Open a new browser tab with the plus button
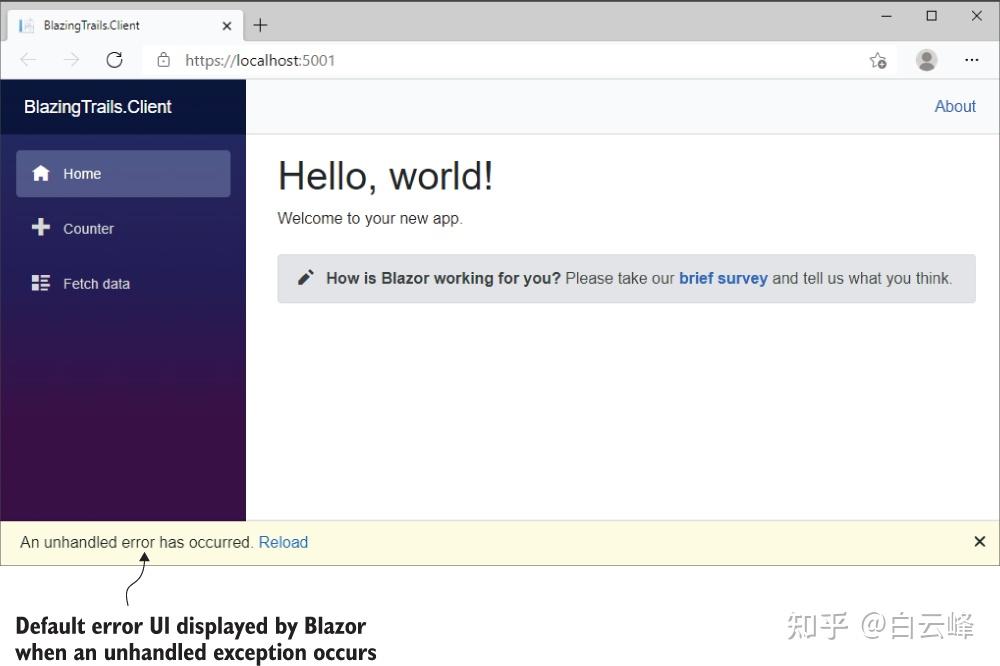1000x666 pixels. pyautogui.click(x=260, y=24)
